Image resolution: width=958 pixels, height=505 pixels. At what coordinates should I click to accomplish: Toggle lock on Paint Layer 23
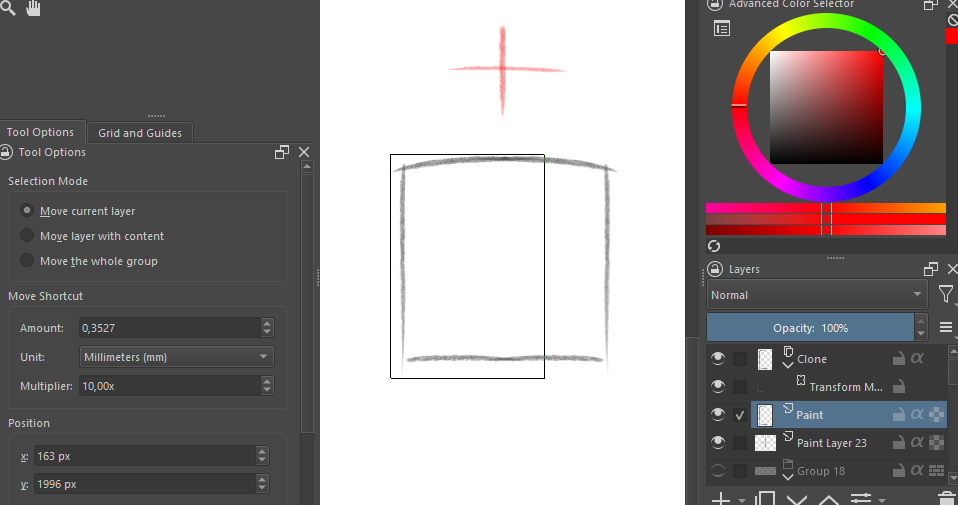coord(899,442)
